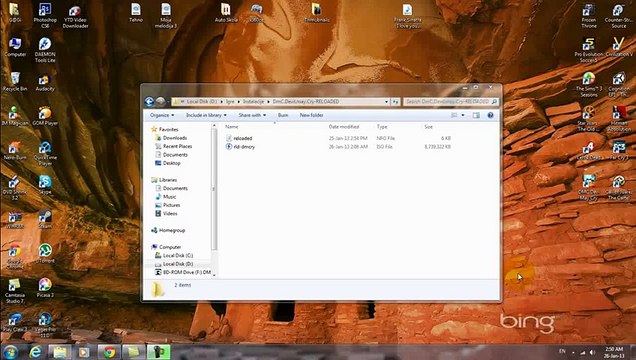Select the Computer desktop icon
The image size is (636, 360).
(x=15, y=47)
